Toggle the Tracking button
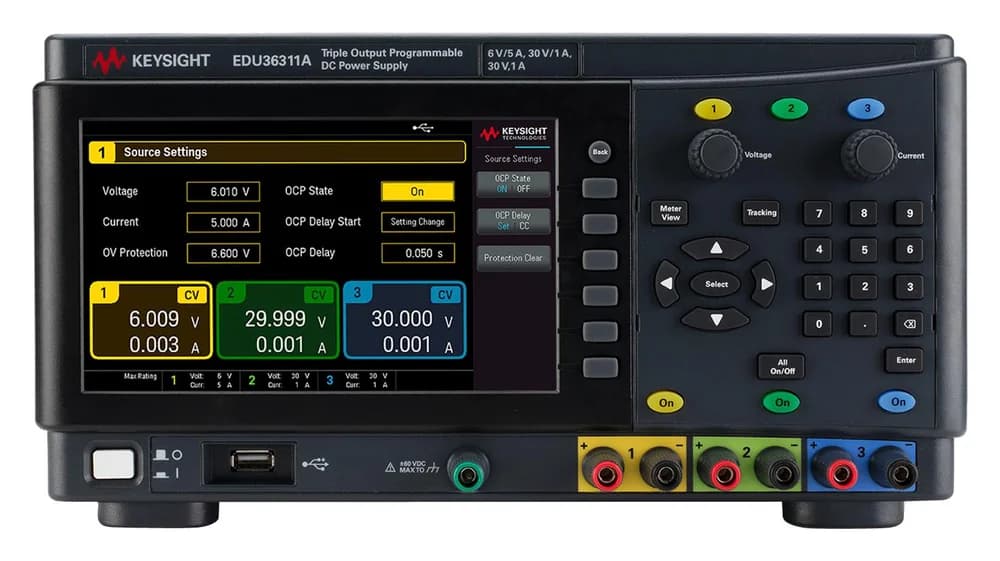The image size is (1000, 561). (x=761, y=213)
